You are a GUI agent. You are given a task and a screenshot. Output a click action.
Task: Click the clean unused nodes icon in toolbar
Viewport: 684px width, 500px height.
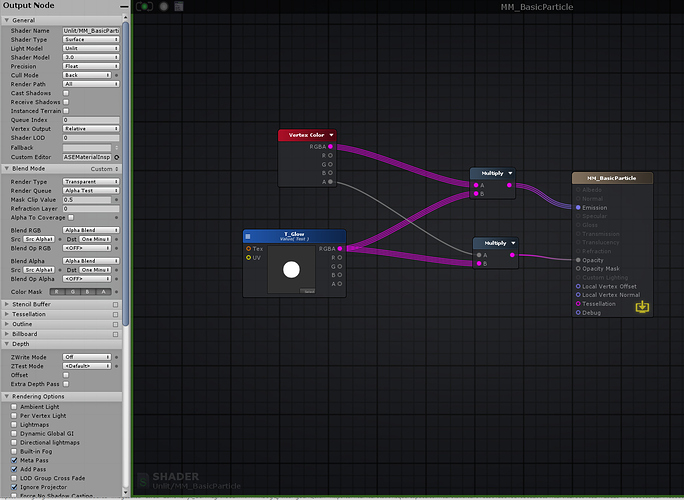(x=178, y=7)
